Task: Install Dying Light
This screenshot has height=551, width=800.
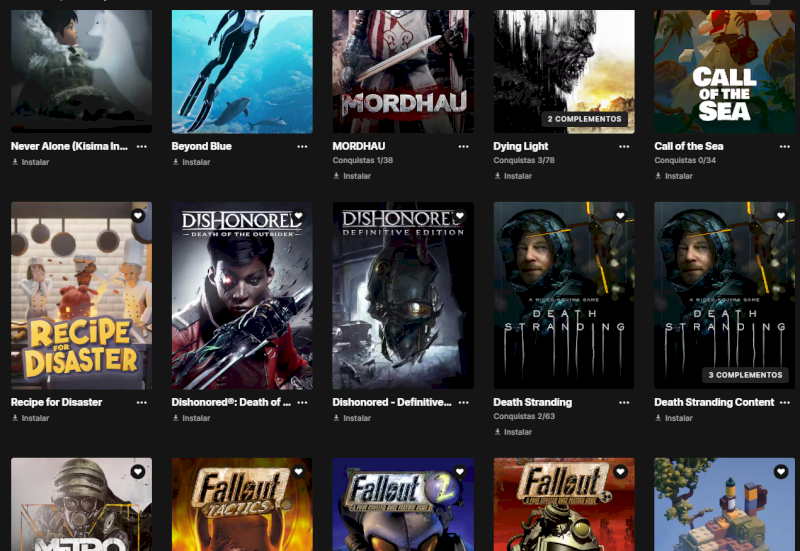Action: tap(513, 176)
